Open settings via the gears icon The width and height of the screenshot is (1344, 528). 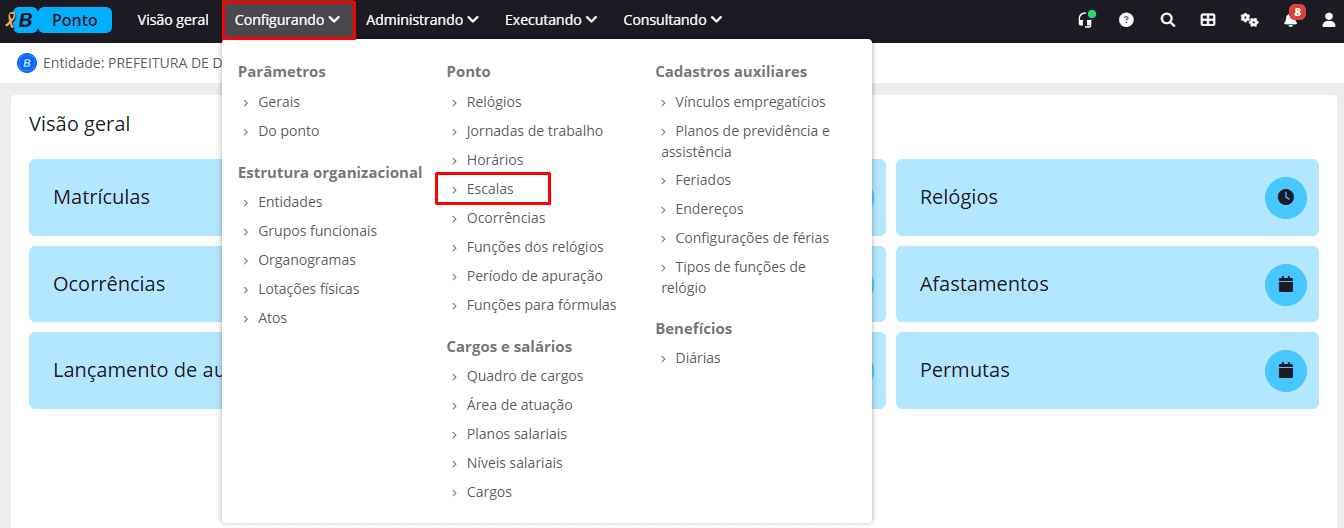click(x=1249, y=20)
